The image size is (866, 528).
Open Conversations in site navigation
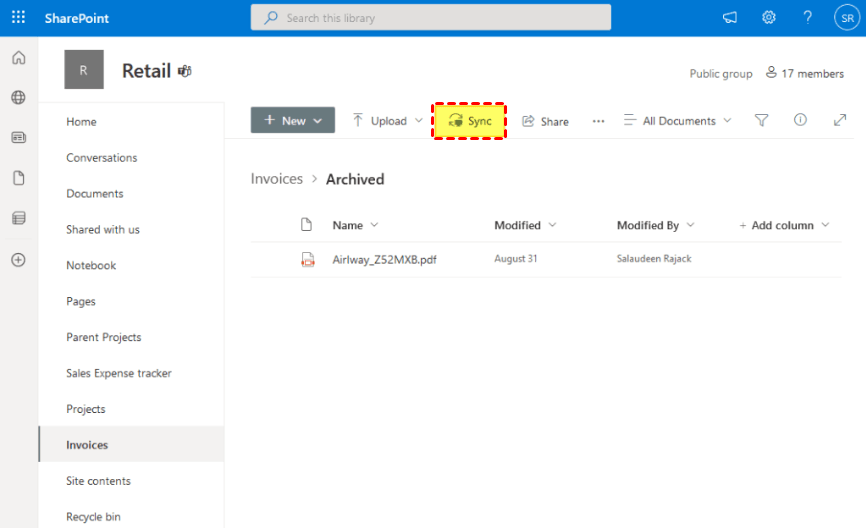(x=102, y=157)
